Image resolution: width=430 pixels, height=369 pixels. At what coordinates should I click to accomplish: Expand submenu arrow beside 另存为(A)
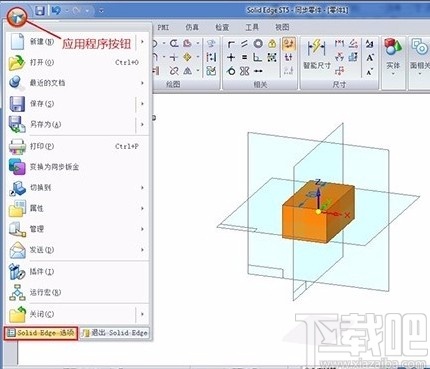click(142, 124)
